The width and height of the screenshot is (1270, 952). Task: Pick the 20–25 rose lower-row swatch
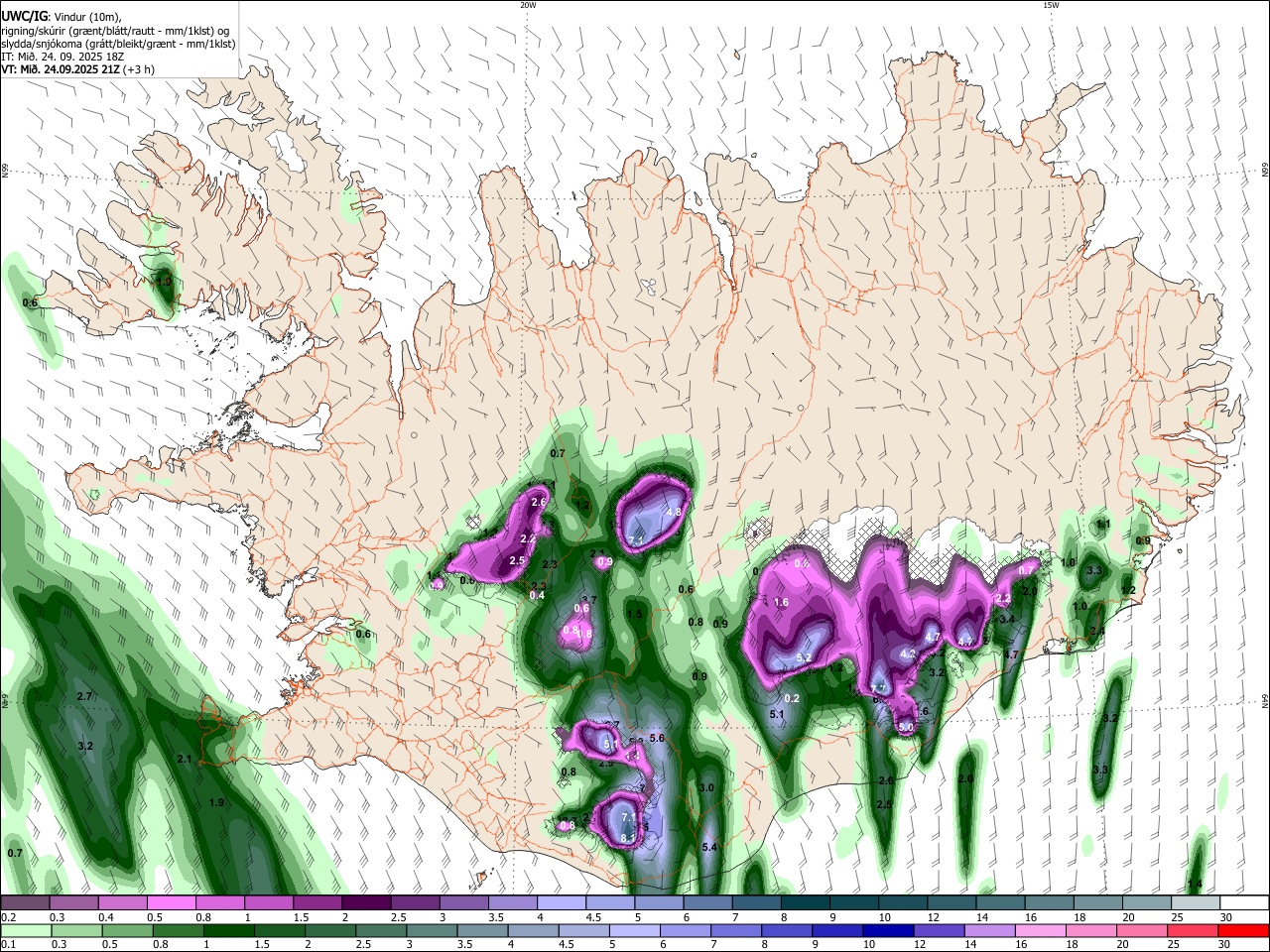click(x=1142, y=931)
